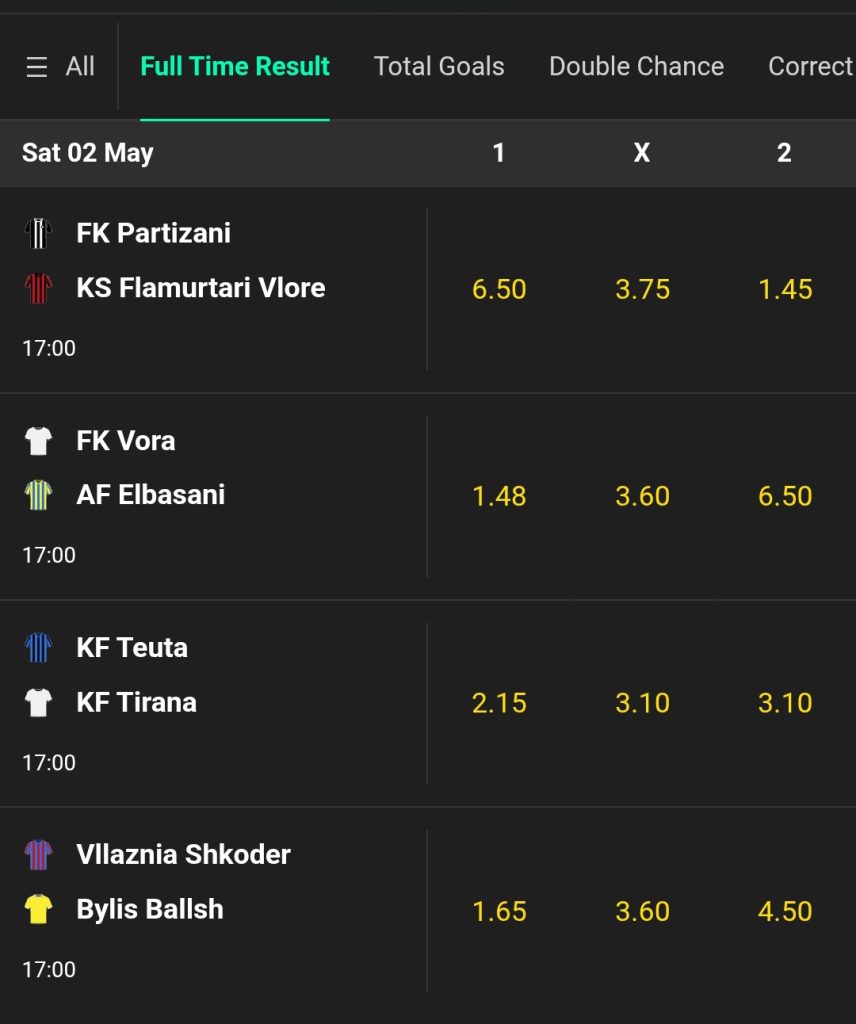Pick the 3.75 draw odds for Partizani match
The height and width of the screenshot is (1024, 856).
click(642, 289)
